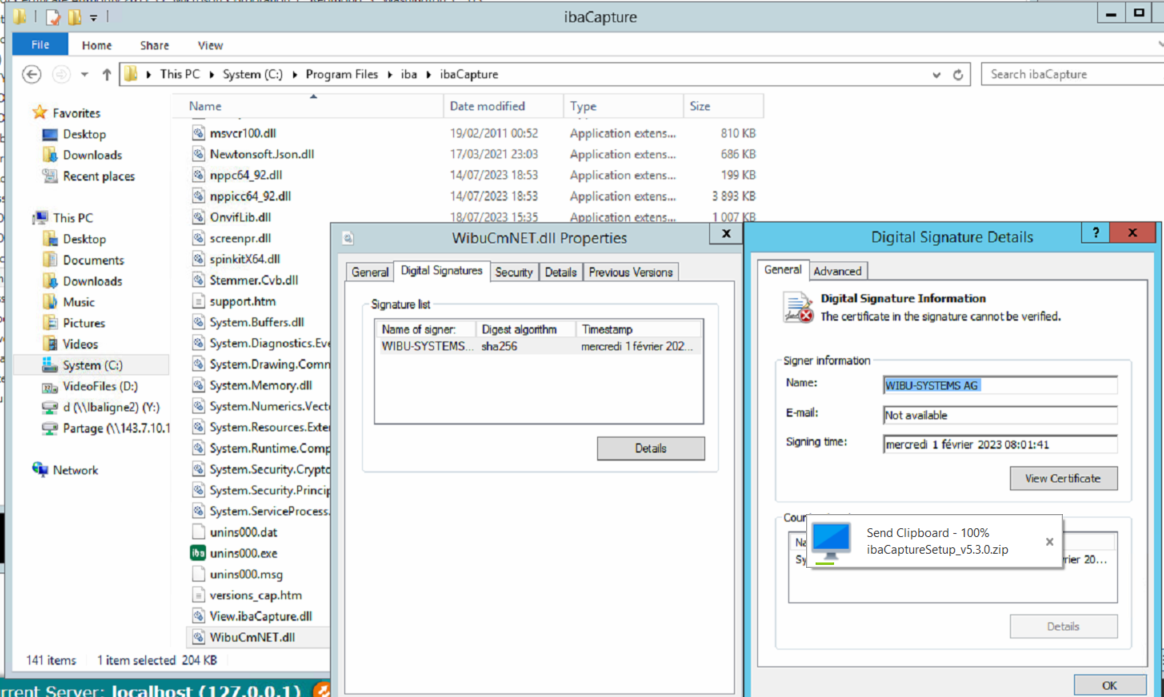
Task: Open Documents under This PC
Action: (x=93, y=260)
